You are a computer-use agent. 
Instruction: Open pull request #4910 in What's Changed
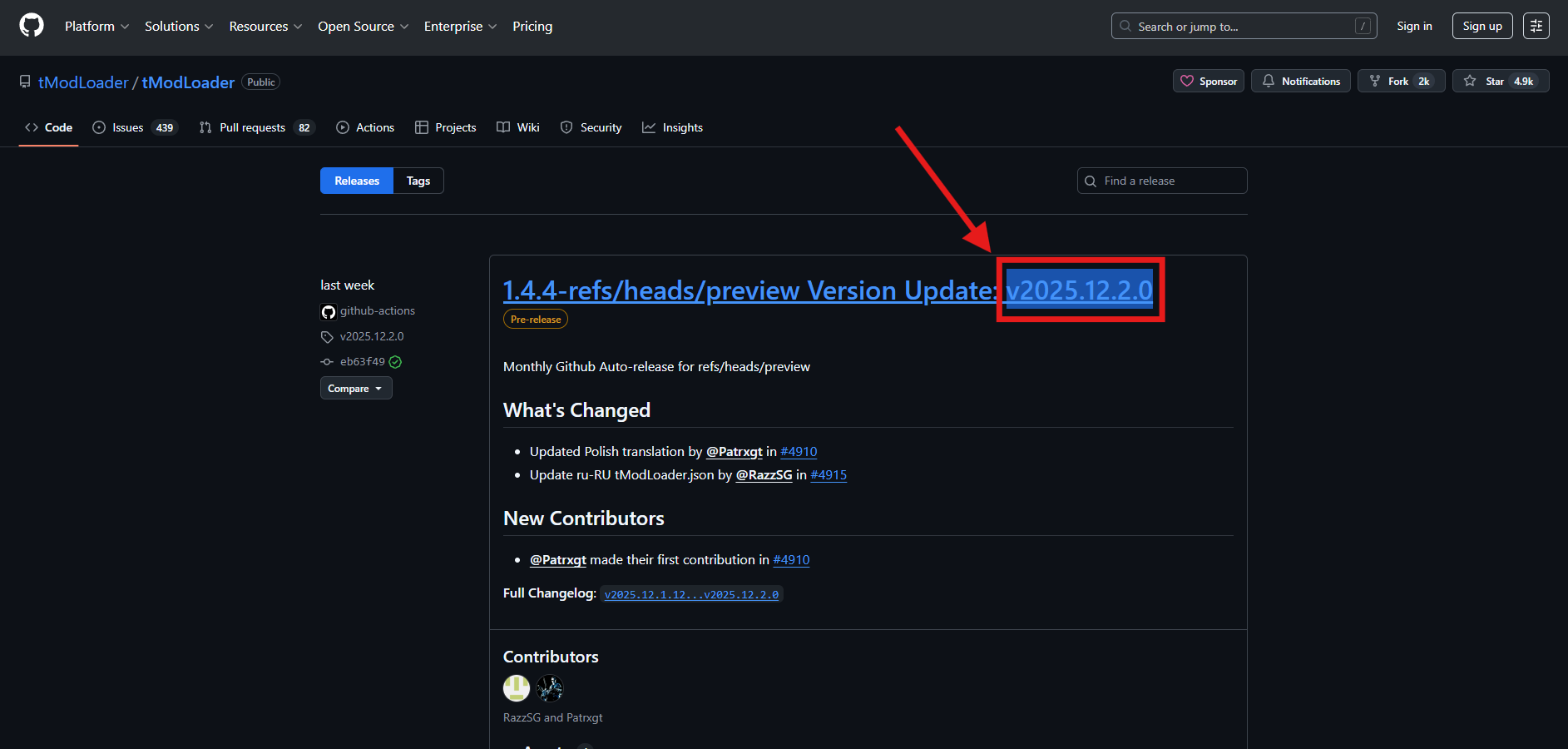799,452
